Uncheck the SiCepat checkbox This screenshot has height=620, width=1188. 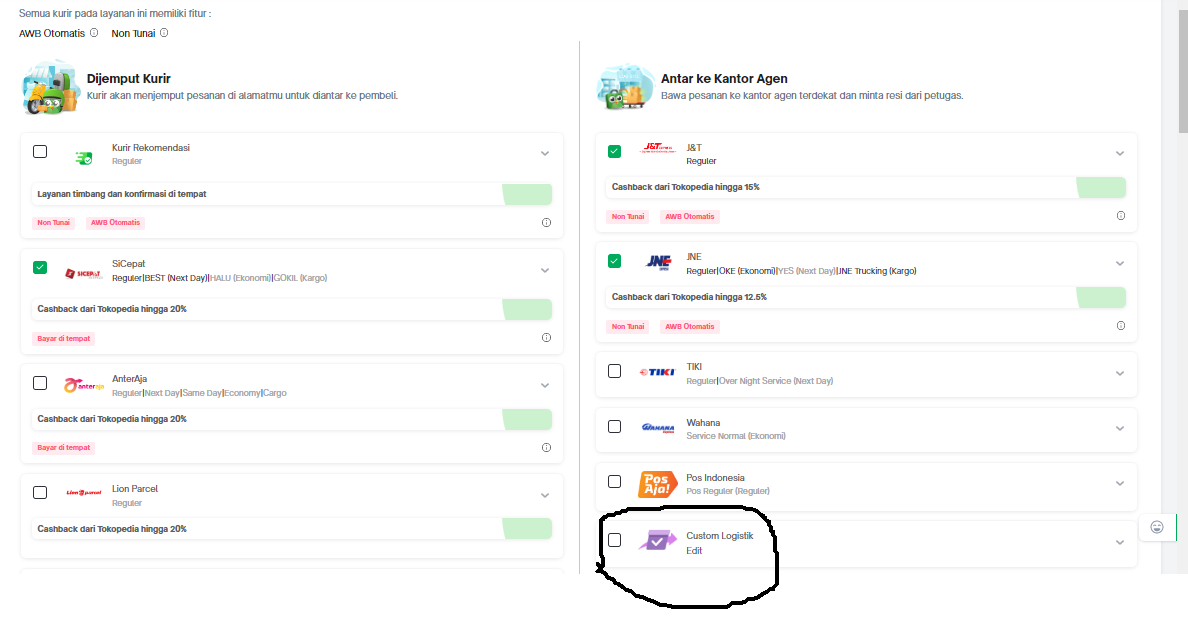40,268
